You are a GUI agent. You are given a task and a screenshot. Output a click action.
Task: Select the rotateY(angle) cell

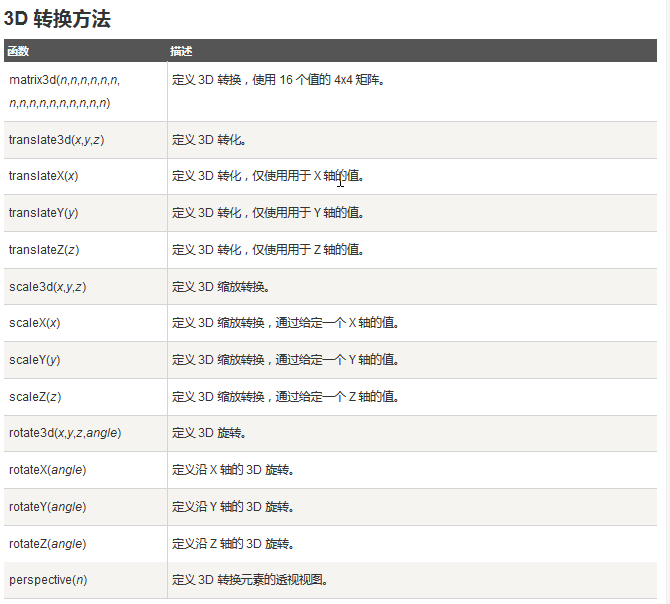pos(85,507)
